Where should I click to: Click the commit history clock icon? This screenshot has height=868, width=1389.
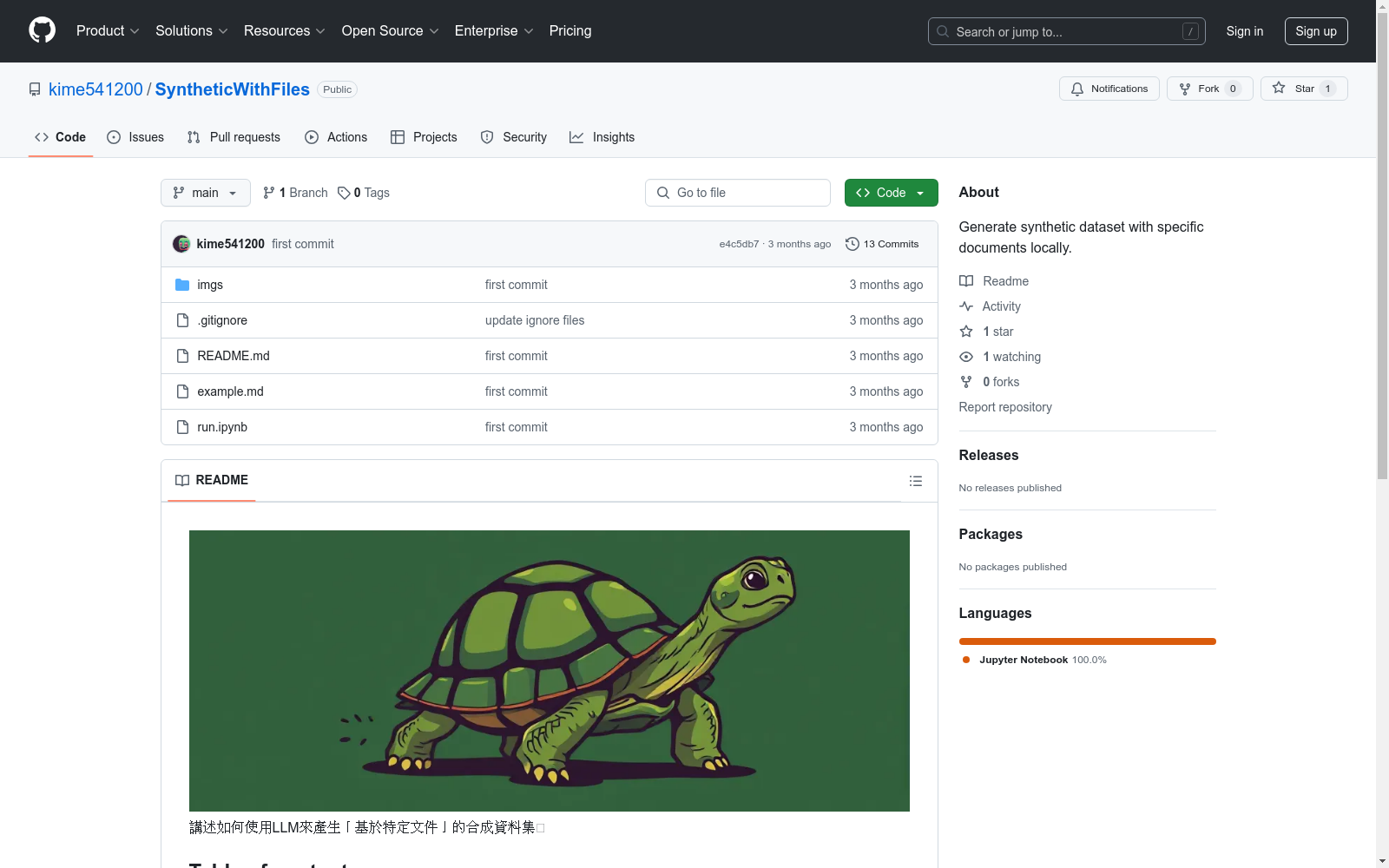coord(852,244)
